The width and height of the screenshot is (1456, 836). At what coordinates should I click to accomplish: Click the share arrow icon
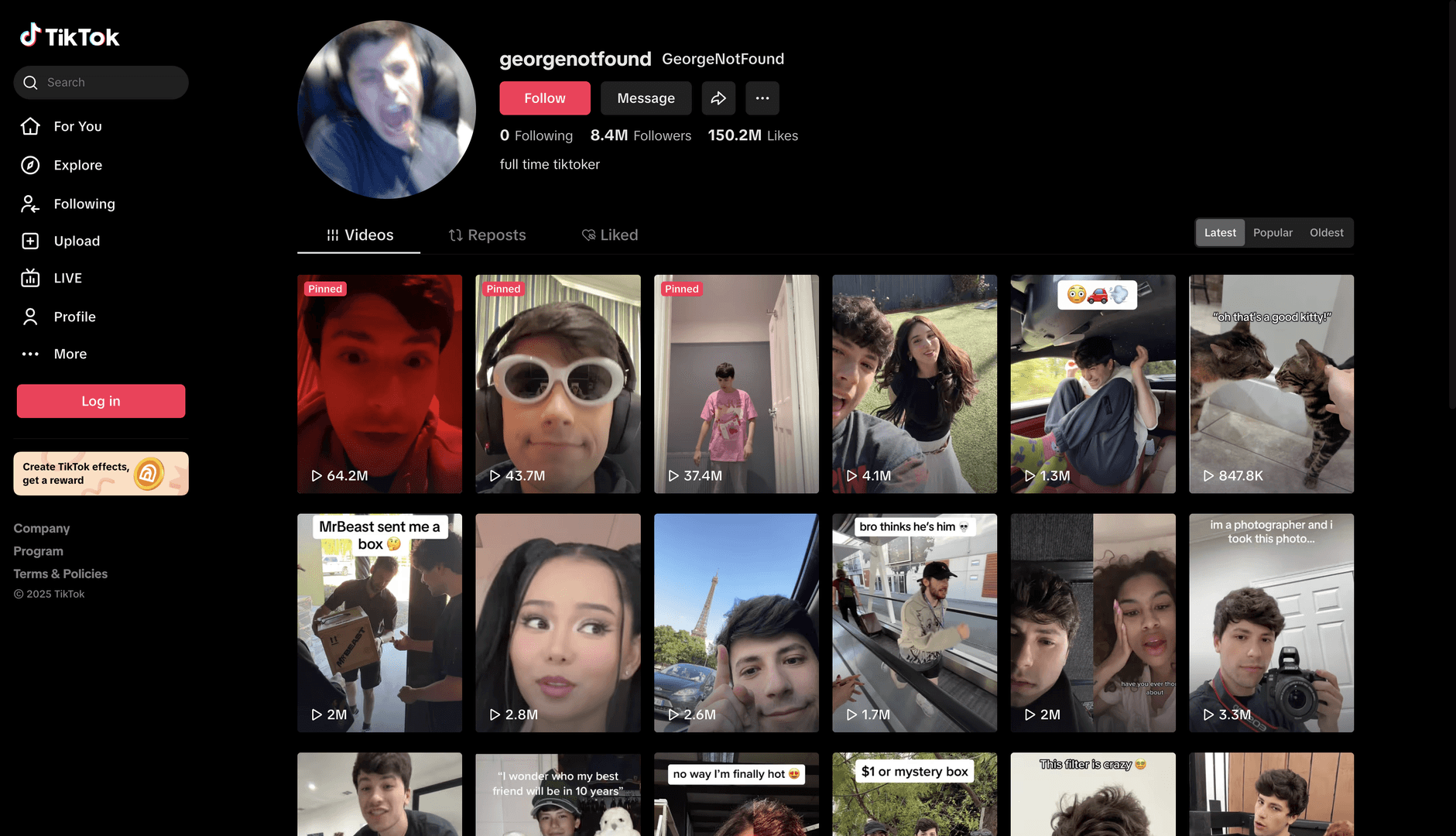tap(718, 98)
